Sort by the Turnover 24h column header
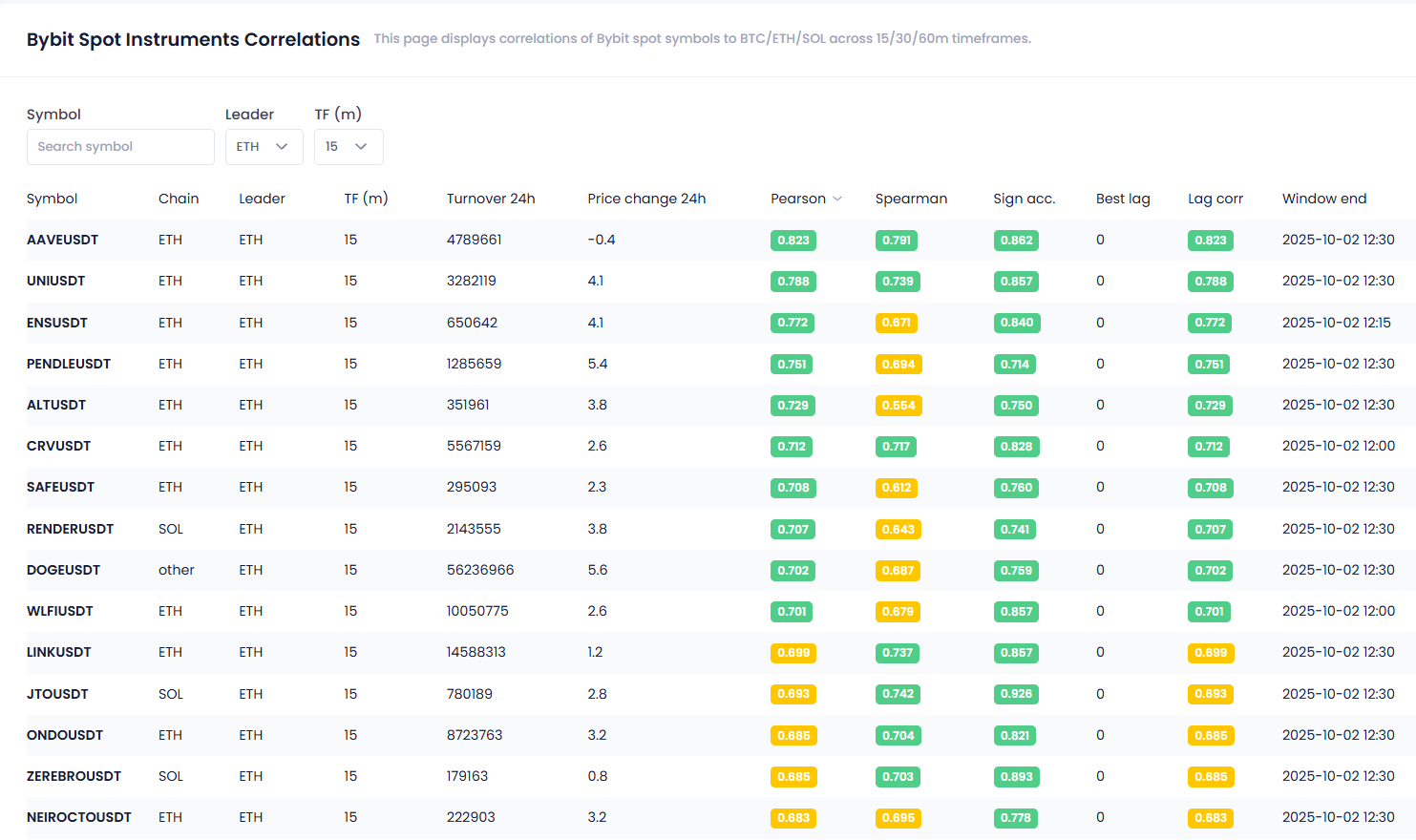The image size is (1416, 840). [491, 199]
